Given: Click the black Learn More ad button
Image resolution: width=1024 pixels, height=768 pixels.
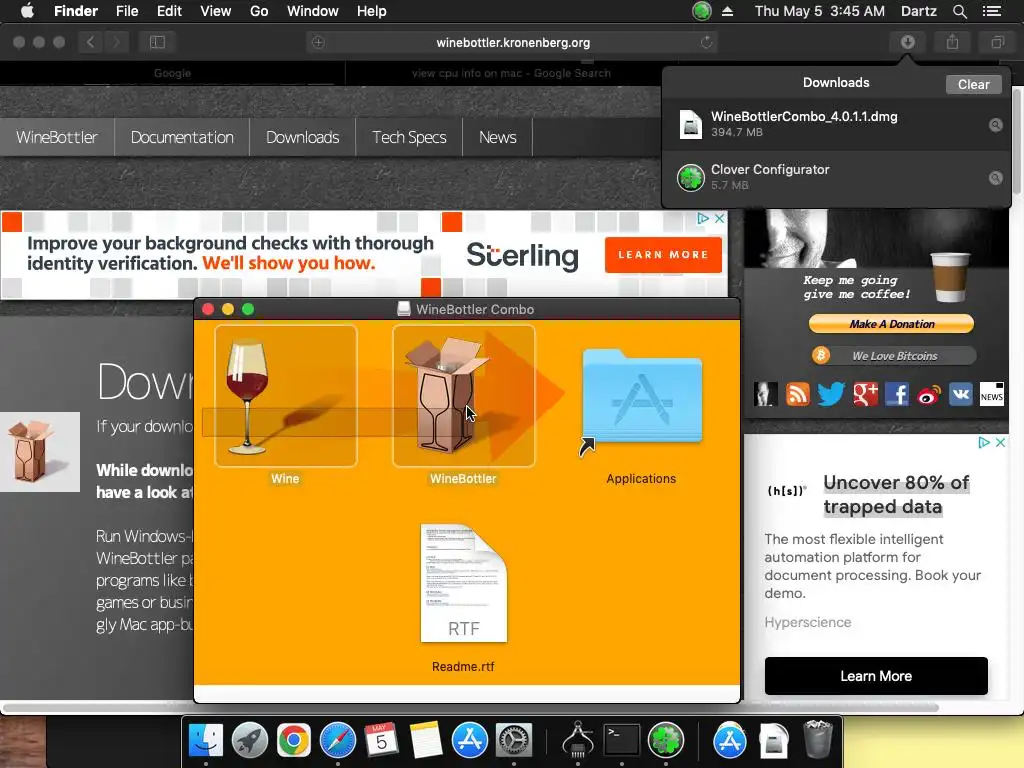Looking at the screenshot, I should [x=876, y=676].
